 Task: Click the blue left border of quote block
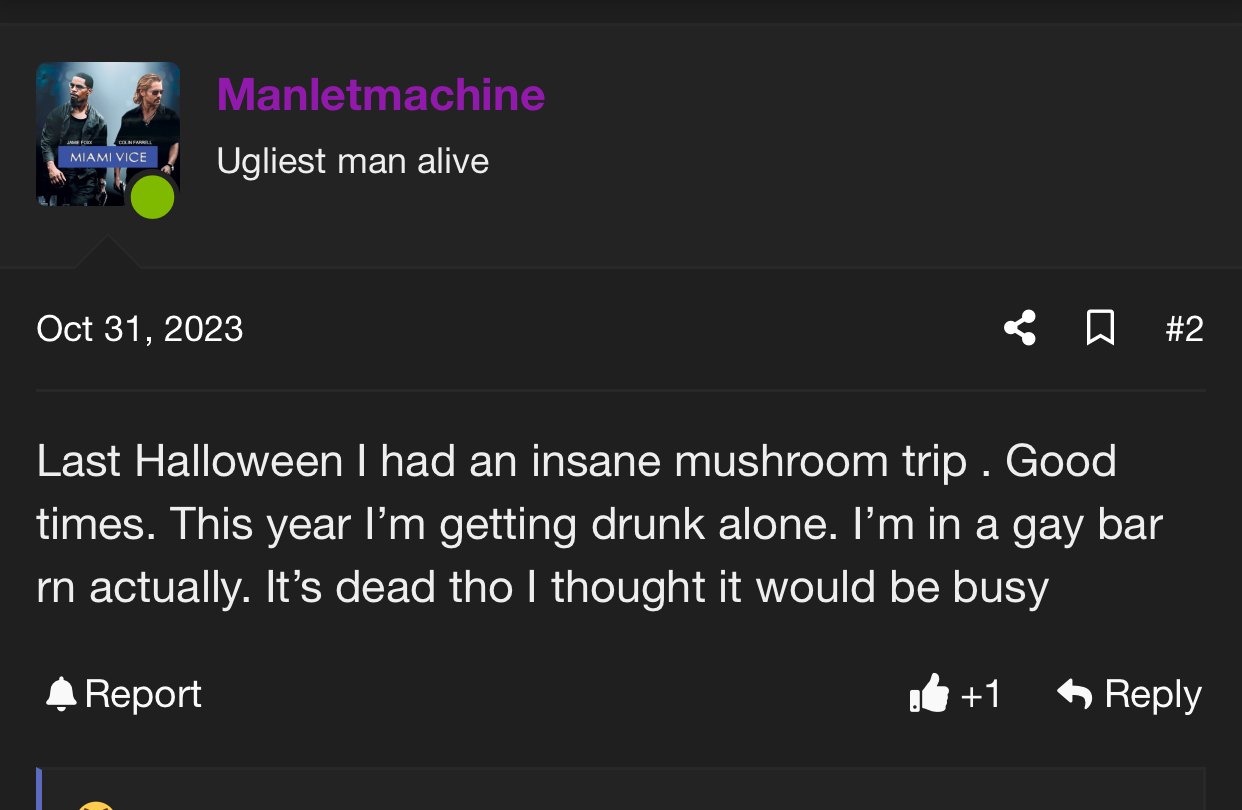pos(39,790)
